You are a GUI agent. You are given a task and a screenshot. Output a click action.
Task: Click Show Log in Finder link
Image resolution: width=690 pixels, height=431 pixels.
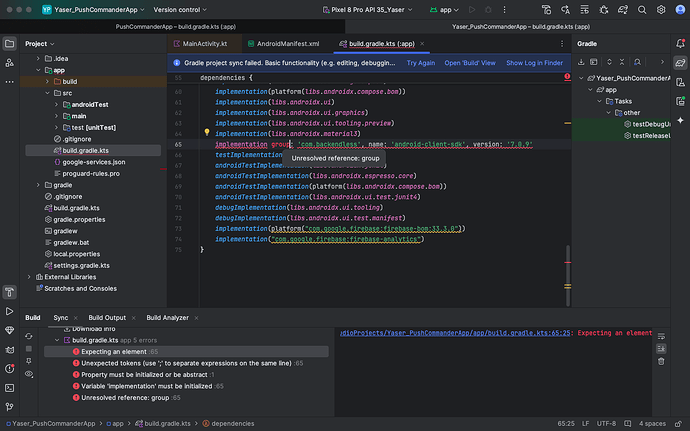(x=534, y=63)
